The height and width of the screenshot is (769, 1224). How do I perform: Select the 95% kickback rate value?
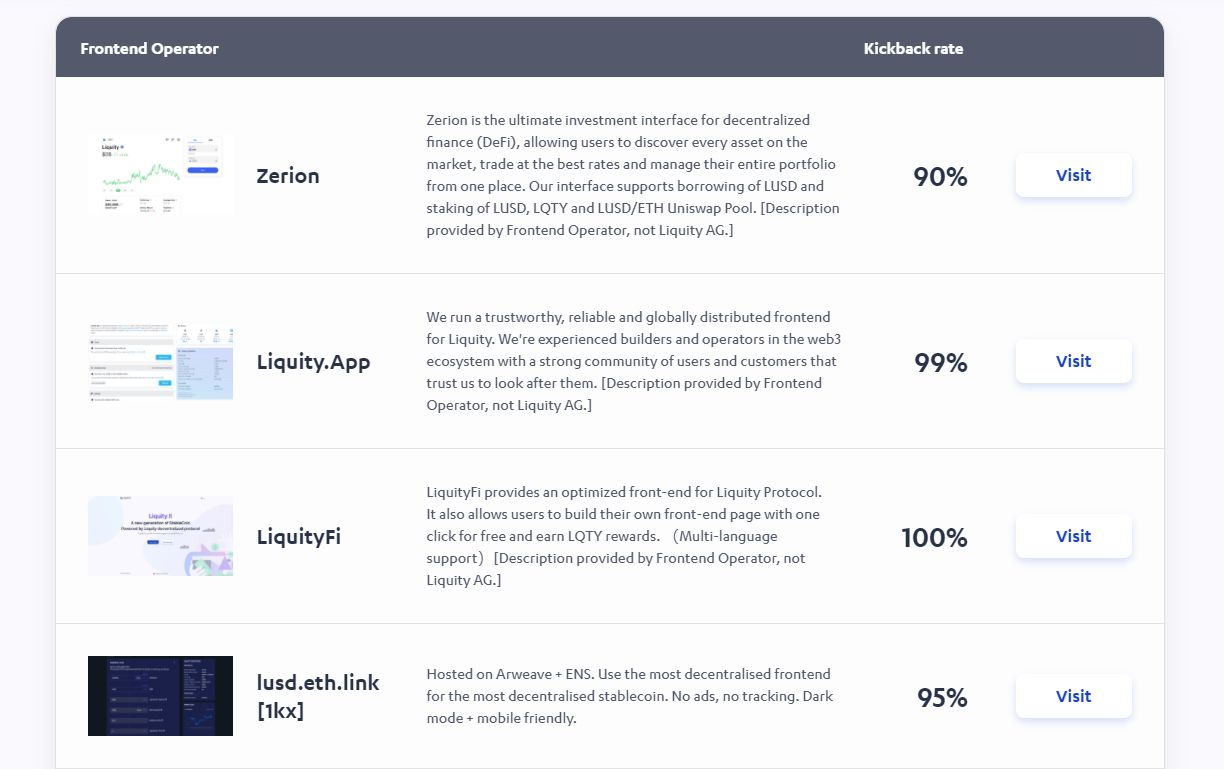tap(942, 697)
